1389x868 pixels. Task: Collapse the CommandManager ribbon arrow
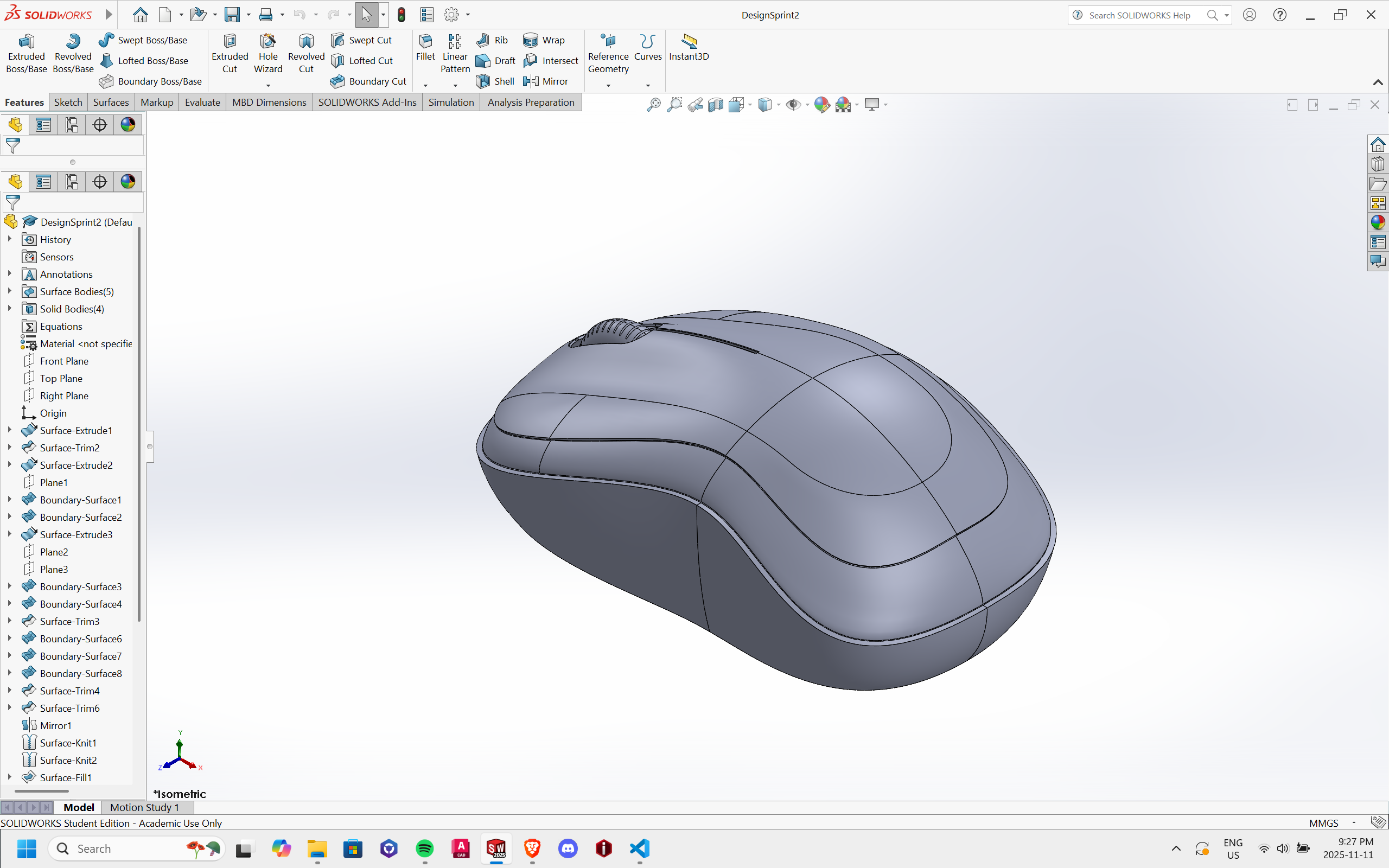tap(1378, 82)
